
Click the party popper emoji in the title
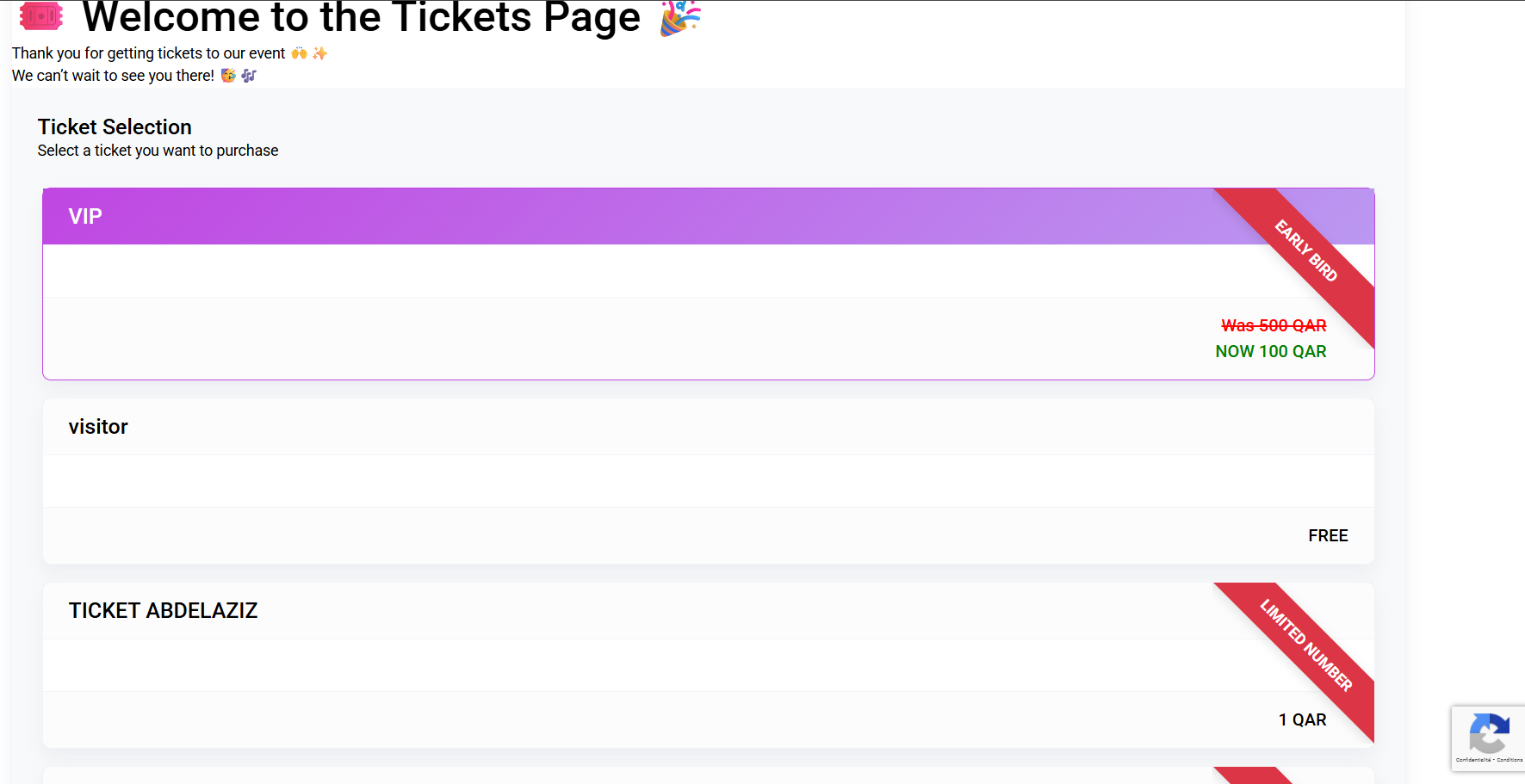677,17
